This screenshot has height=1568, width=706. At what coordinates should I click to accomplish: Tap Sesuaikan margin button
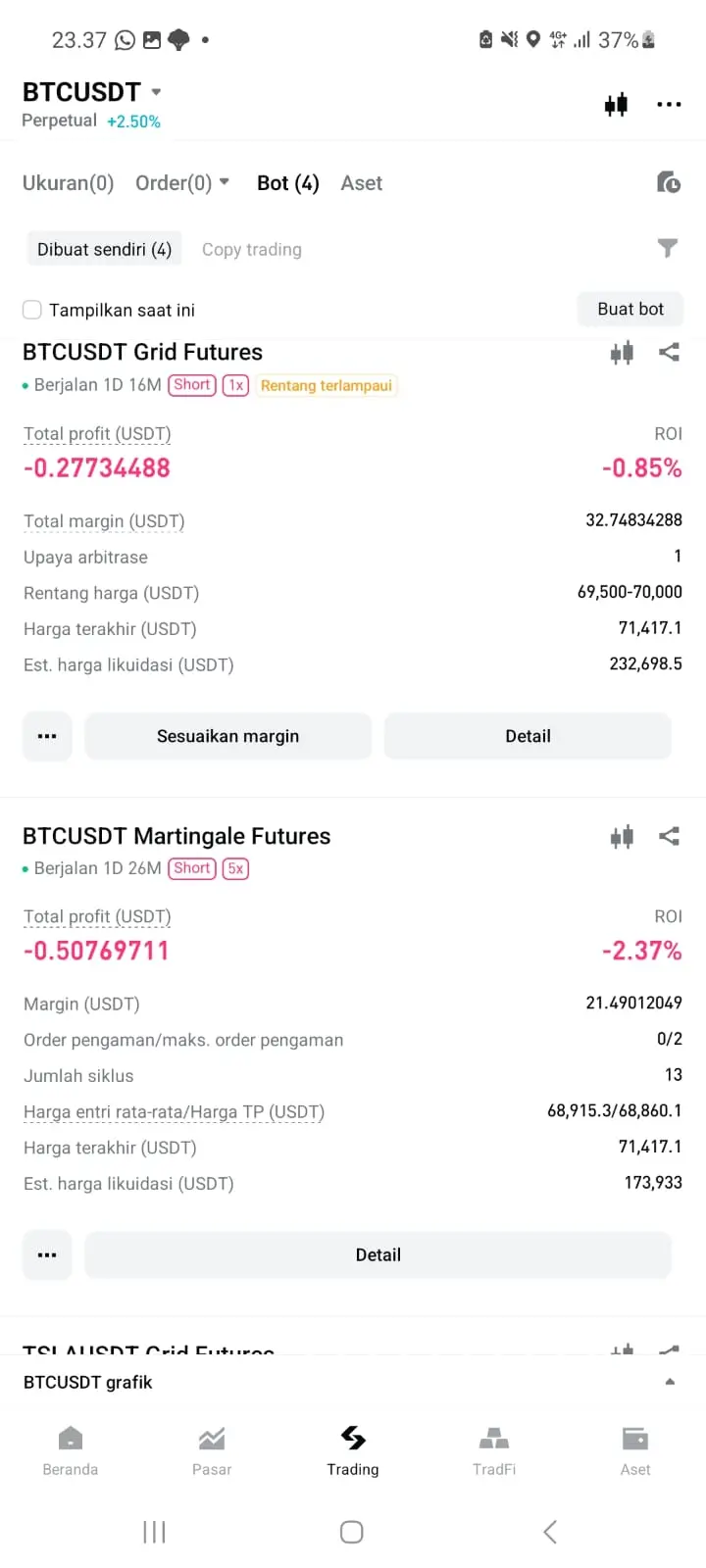[228, 736]
